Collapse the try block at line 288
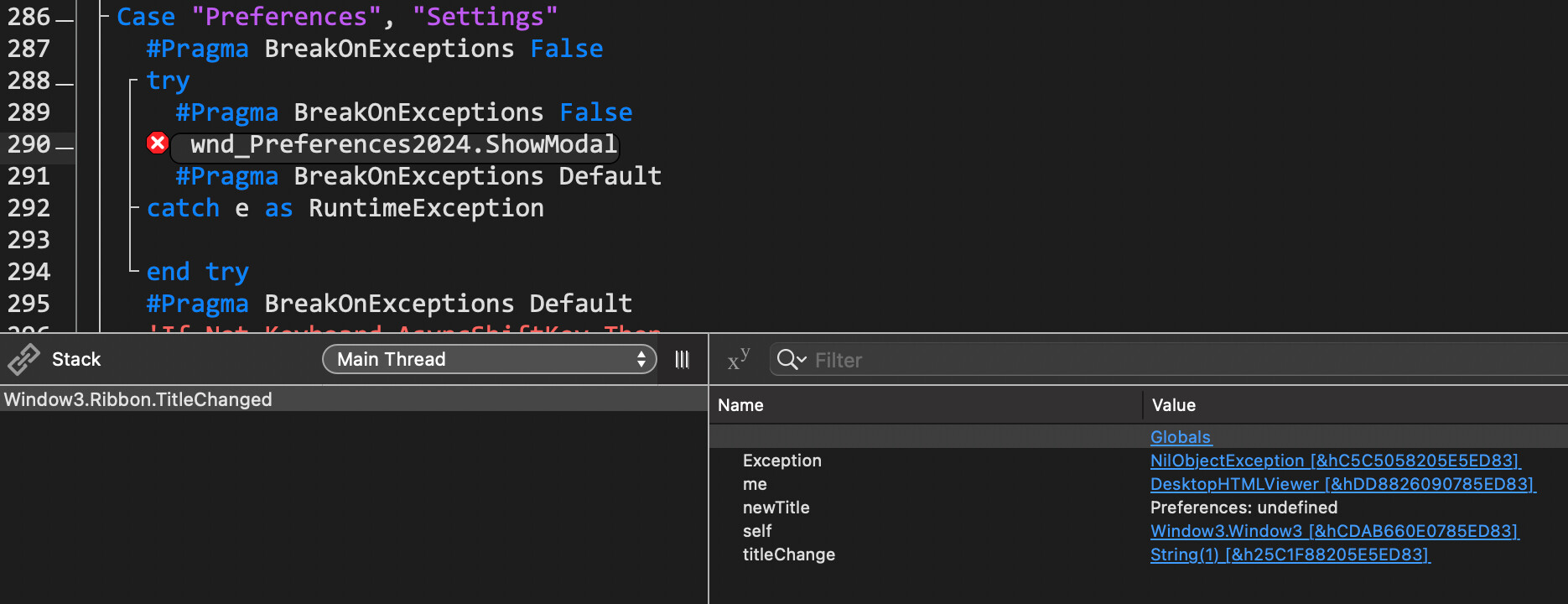The image size is (1568, 604). pos(133,81)
